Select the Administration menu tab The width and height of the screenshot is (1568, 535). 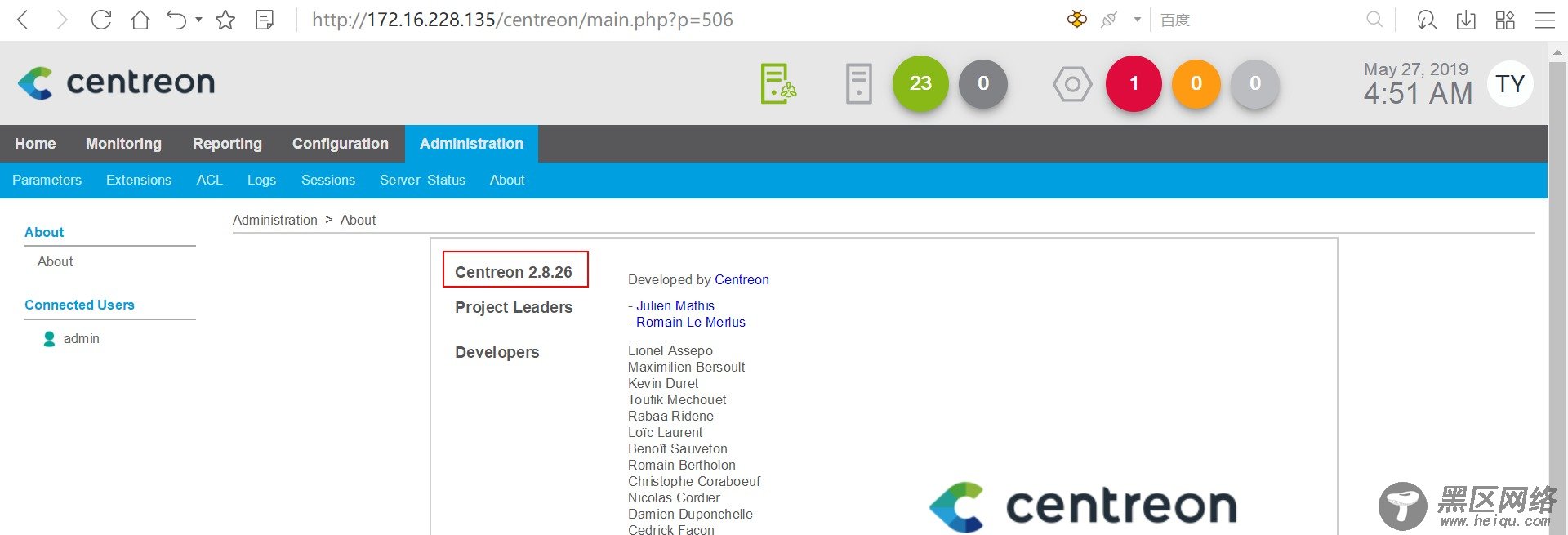coord(471,144)
